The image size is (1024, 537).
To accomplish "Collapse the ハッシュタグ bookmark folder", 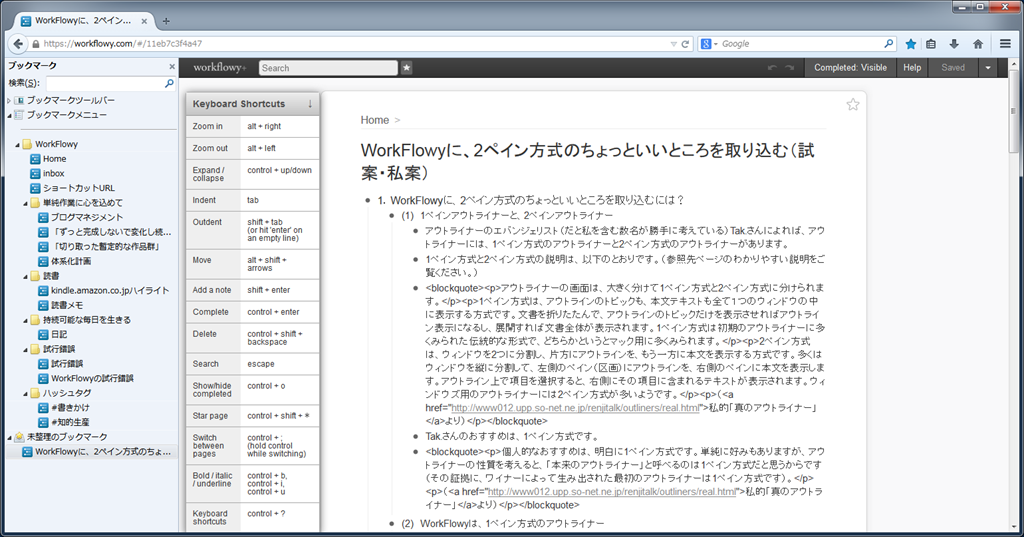I will point(25,393).
